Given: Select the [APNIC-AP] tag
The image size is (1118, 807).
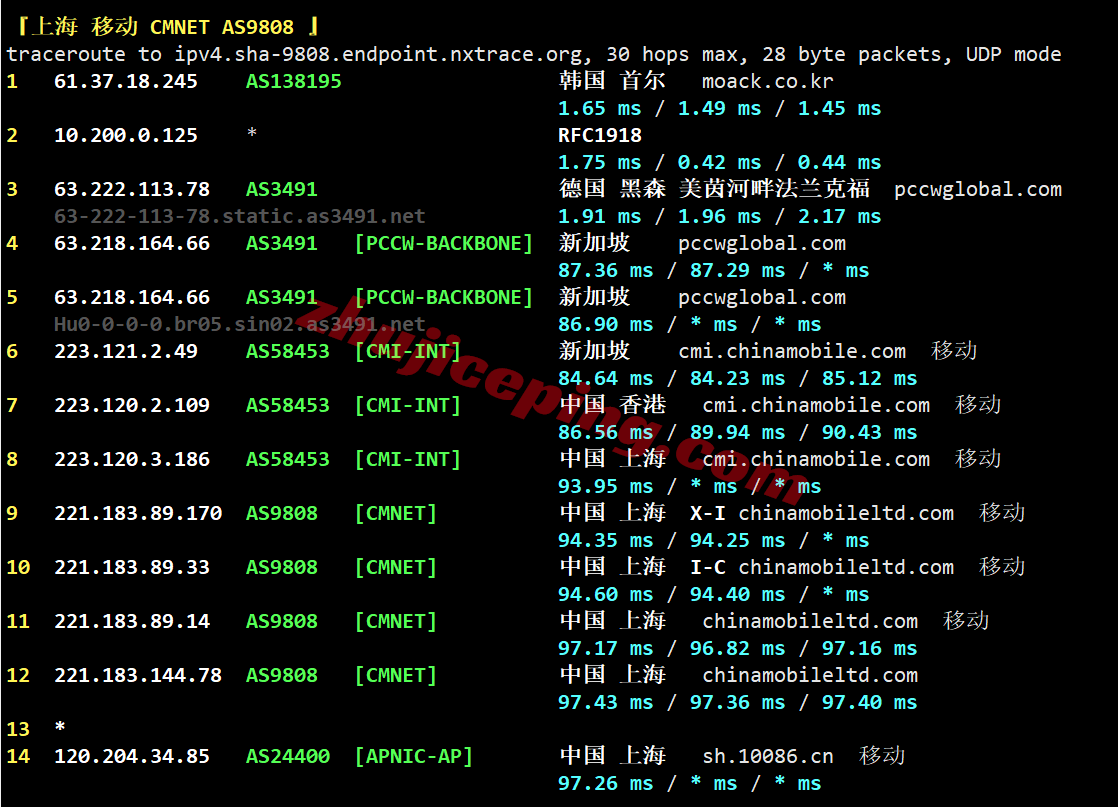Looking at the screenshot, I should pos(414,756).
